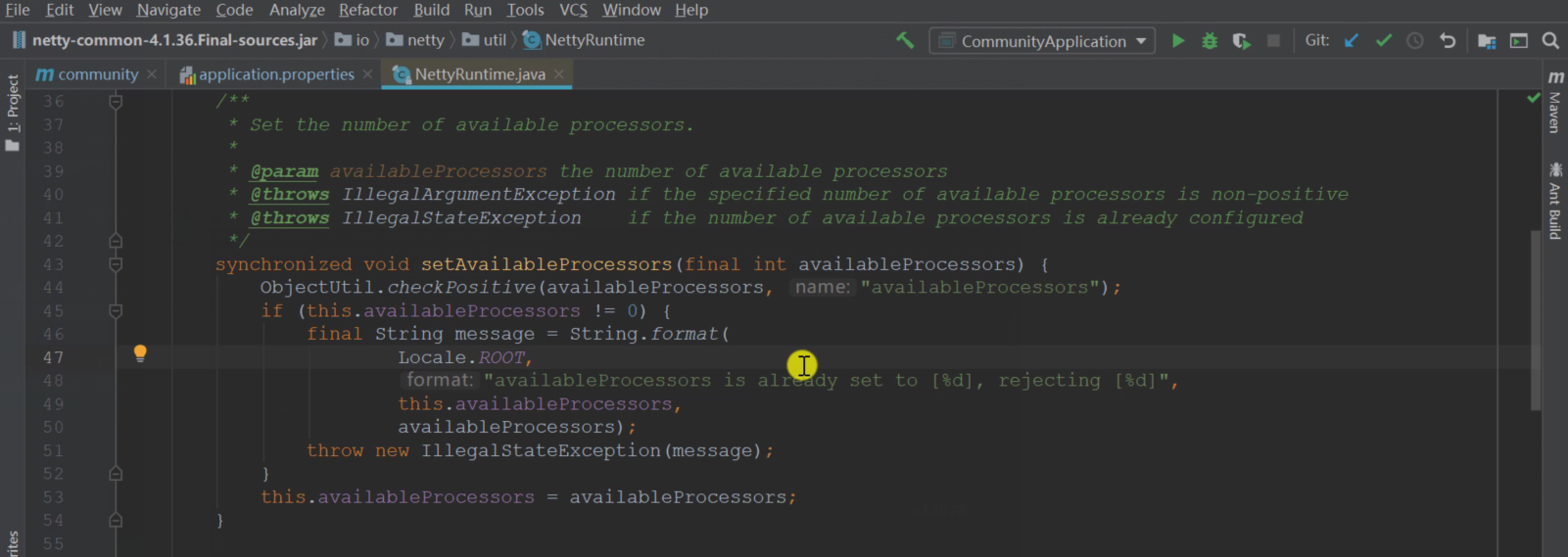Click the Build project hammer icon
Image resolution: width=1568 pixels, height=557 pixels.
pos(905,40)
